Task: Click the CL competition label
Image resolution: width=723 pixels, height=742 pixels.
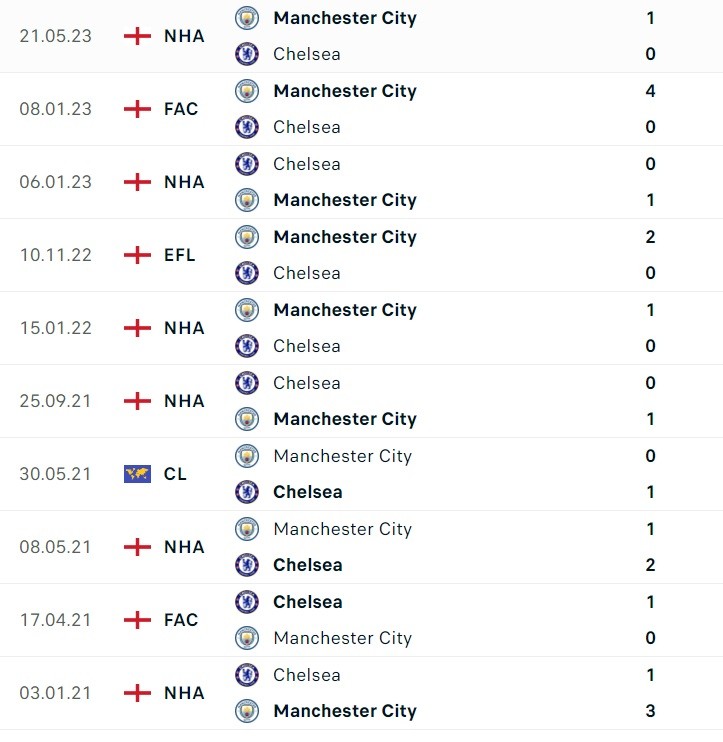Action: pyautogui.click(x=175, y=474)
